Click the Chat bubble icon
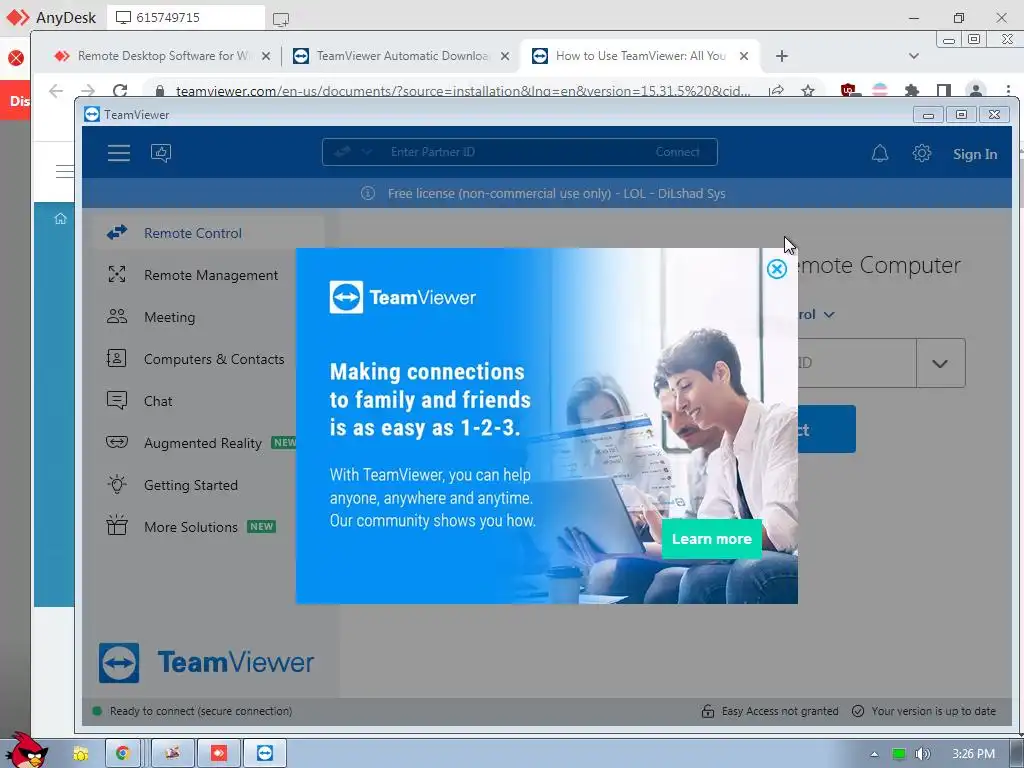The height and width of the screenshot is (768, 1024). click(117, 400)
